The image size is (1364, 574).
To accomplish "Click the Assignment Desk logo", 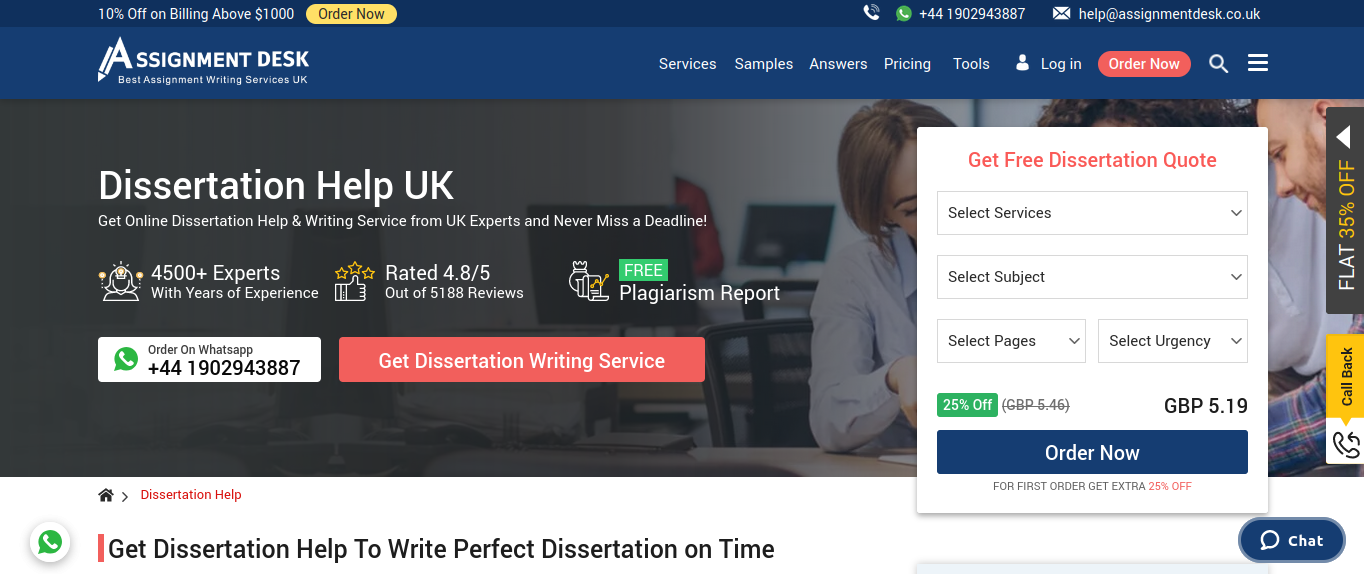I will 203,61.
